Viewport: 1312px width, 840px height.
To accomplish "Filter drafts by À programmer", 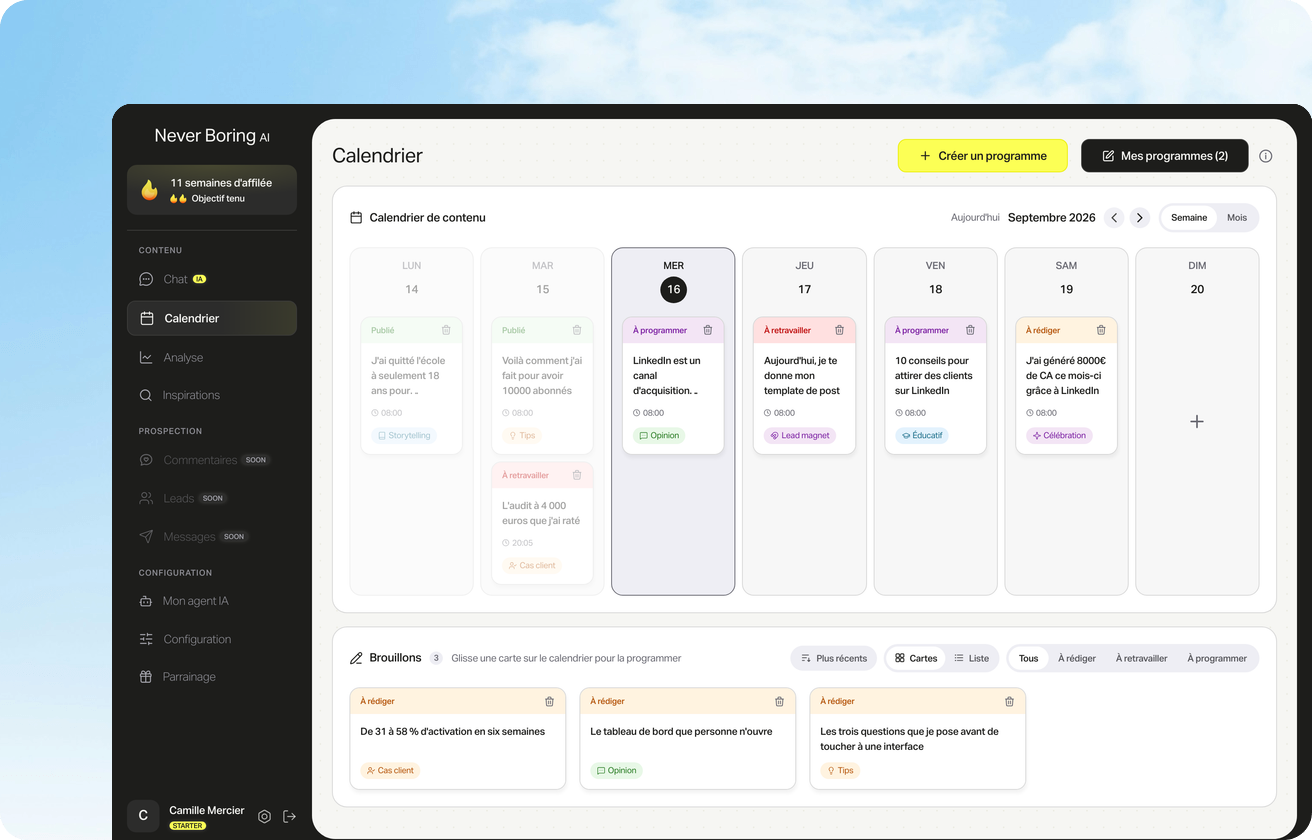I will (x=1217, y=658).
